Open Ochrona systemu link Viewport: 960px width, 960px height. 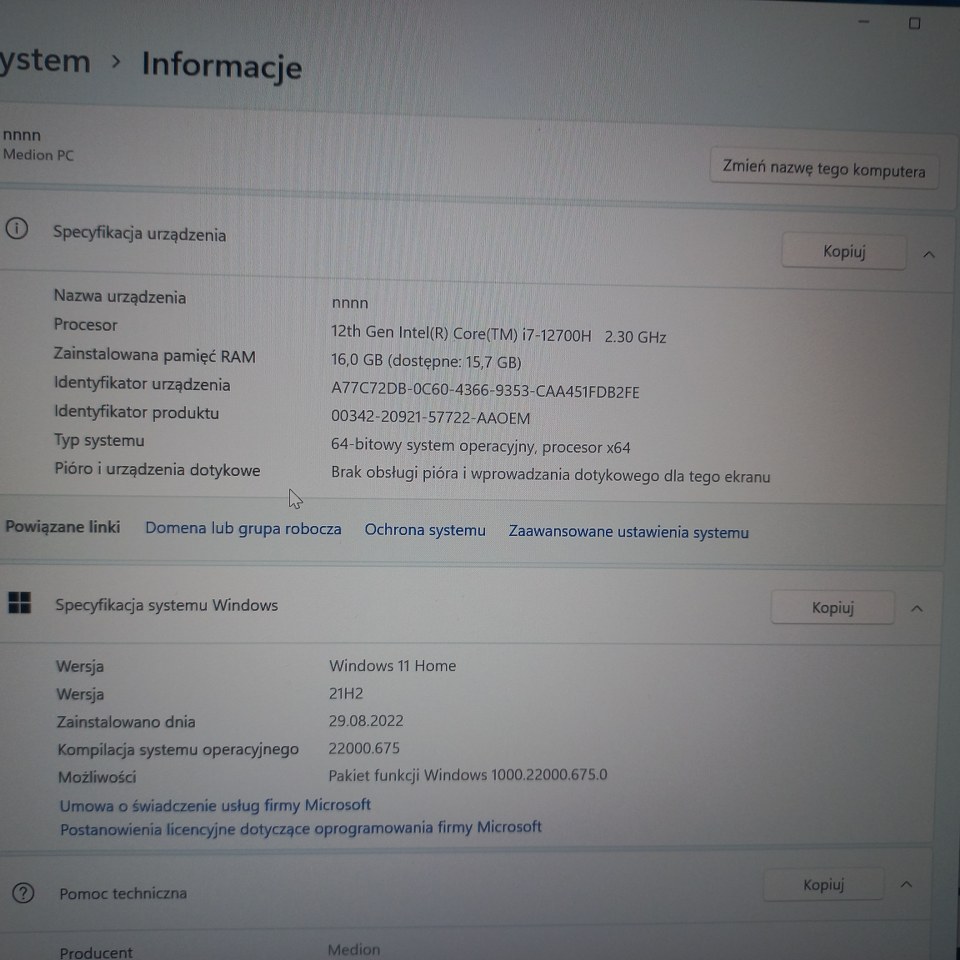pyautogui.click(x=425, y=530)
